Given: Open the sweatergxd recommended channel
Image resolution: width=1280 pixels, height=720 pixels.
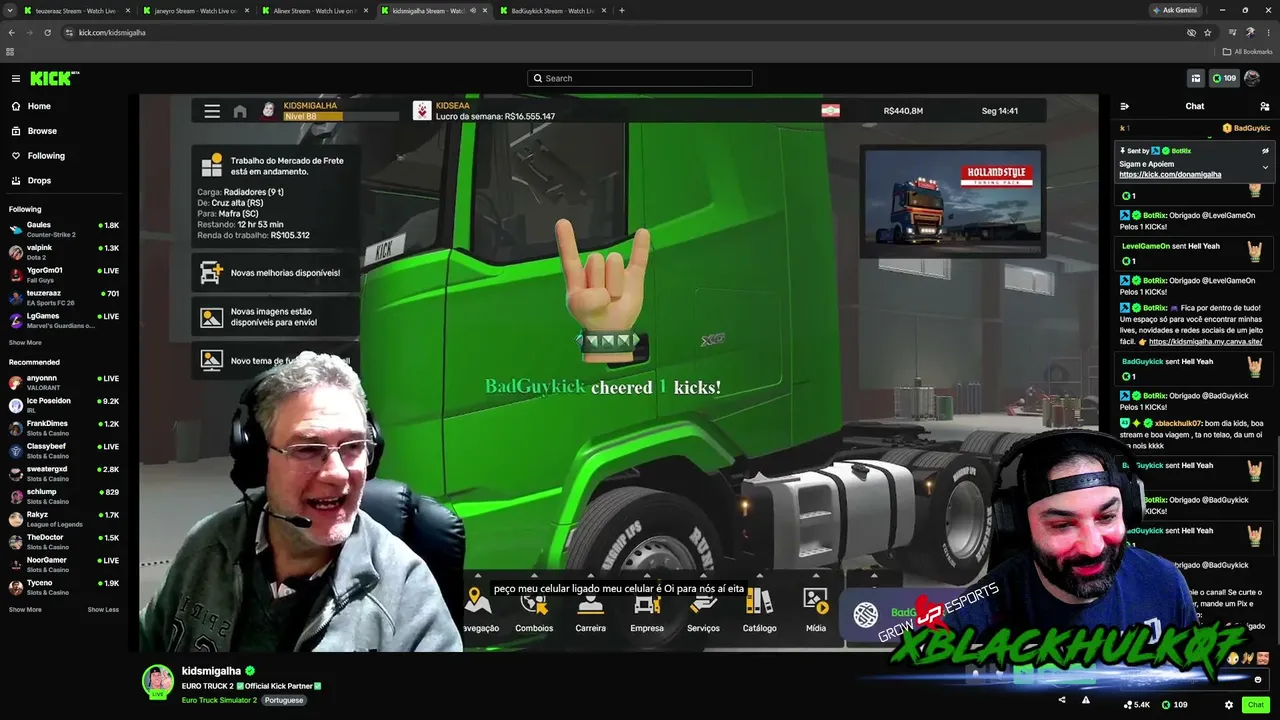Looking at the screenshot, I should [64, 474].
